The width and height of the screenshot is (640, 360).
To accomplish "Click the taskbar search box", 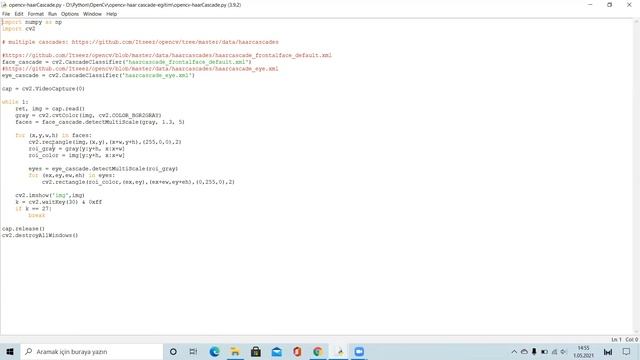I will click(x=91, y=351).
